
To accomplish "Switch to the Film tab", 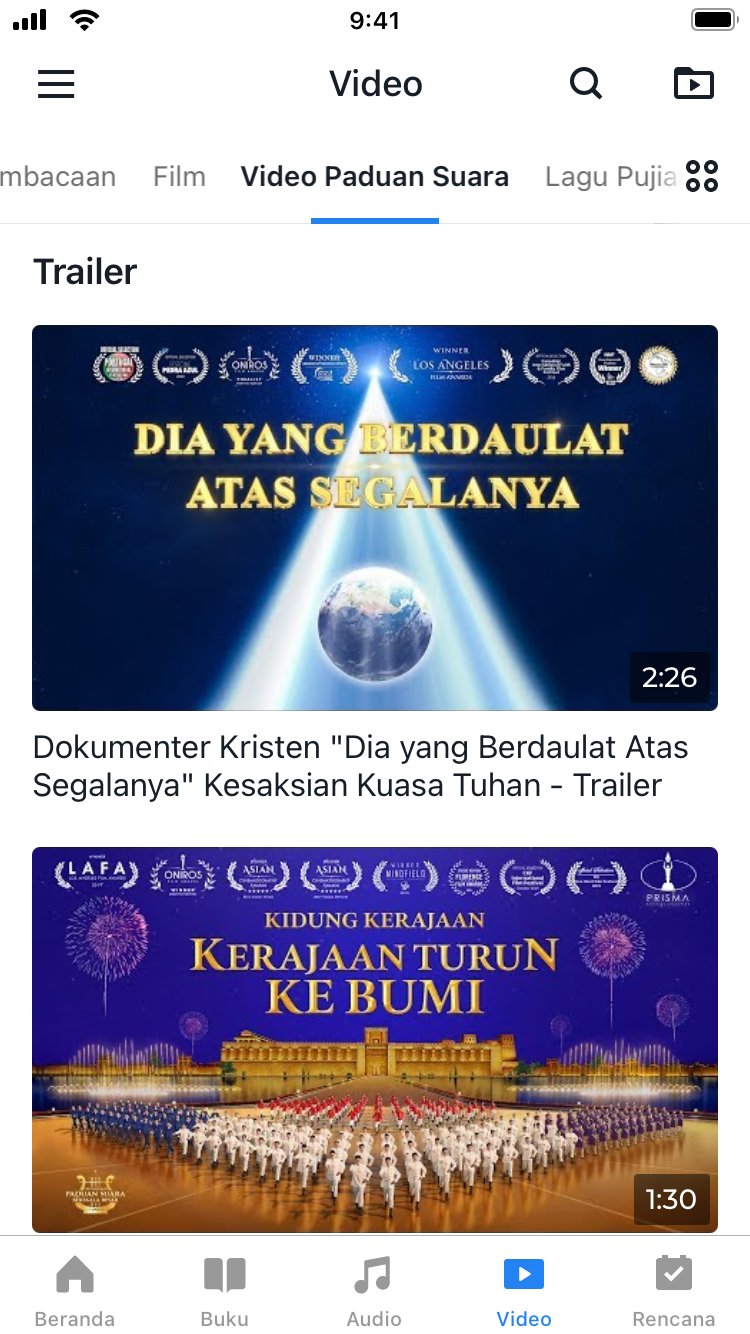I will (179, 177).
